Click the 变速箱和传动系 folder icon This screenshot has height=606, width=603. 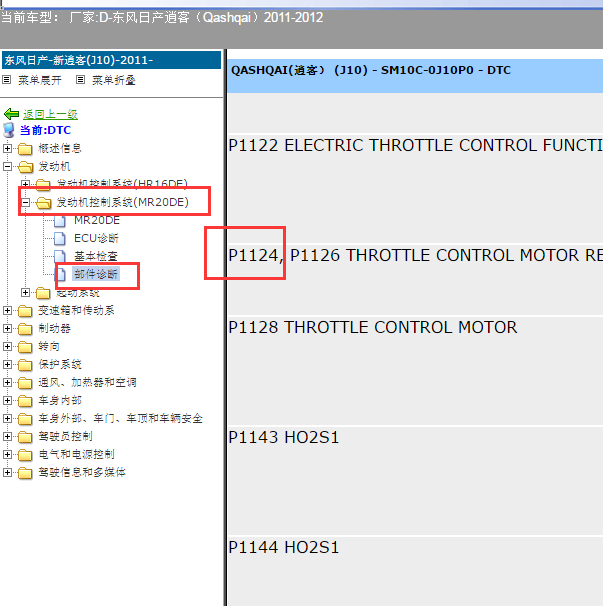coord(25,311)
